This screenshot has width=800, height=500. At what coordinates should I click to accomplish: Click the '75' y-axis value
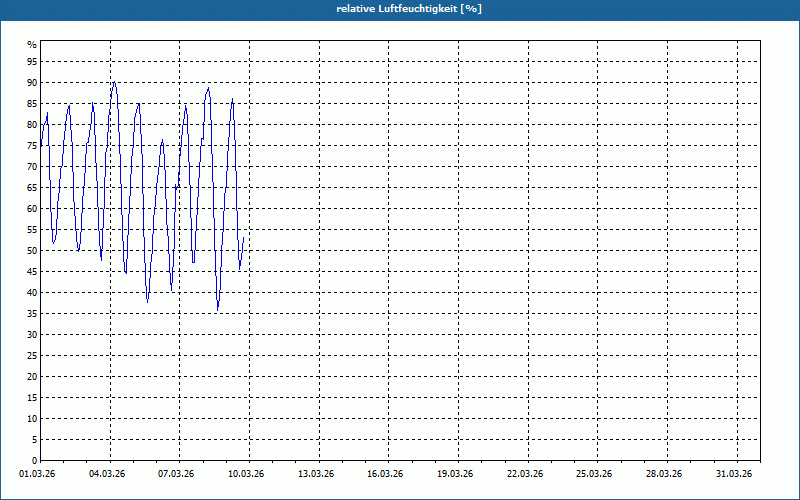32,145
